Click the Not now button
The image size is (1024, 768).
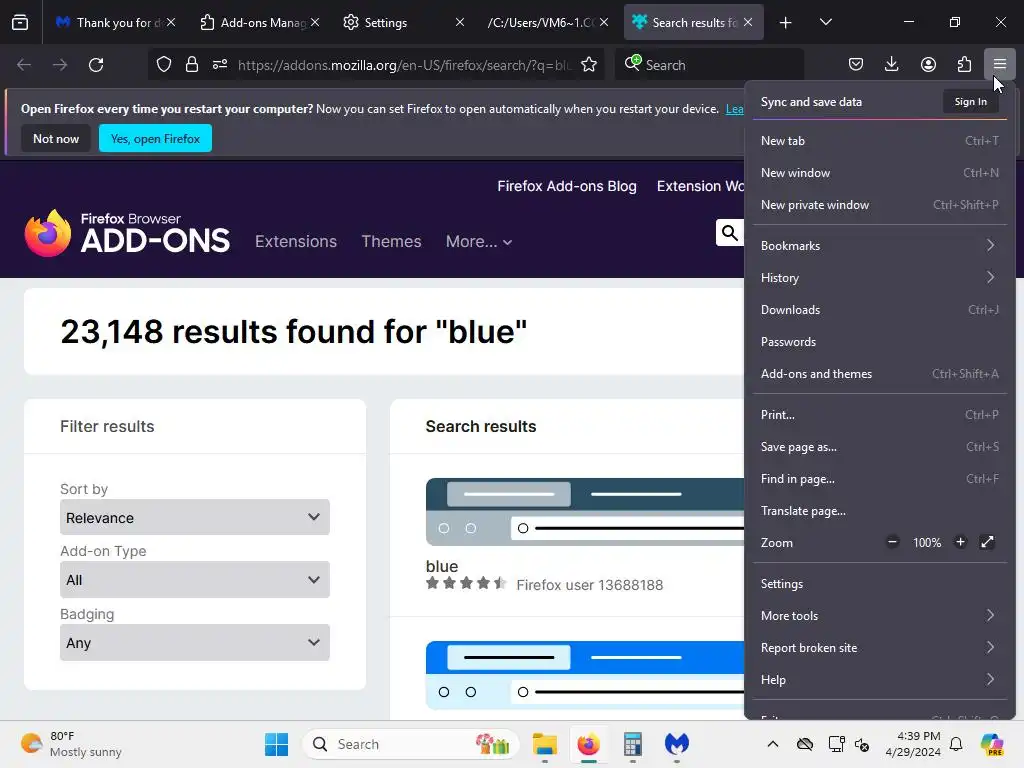pyautogui.click(x=56, y=138)
